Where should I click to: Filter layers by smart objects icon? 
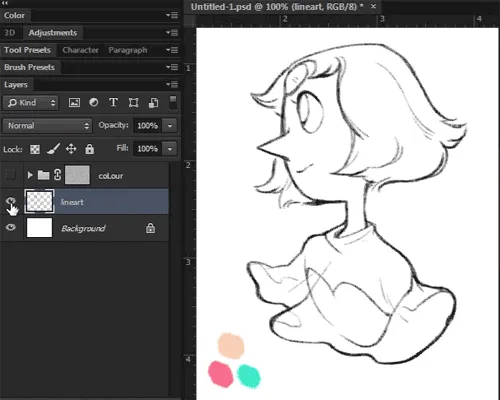pos(153,102)
